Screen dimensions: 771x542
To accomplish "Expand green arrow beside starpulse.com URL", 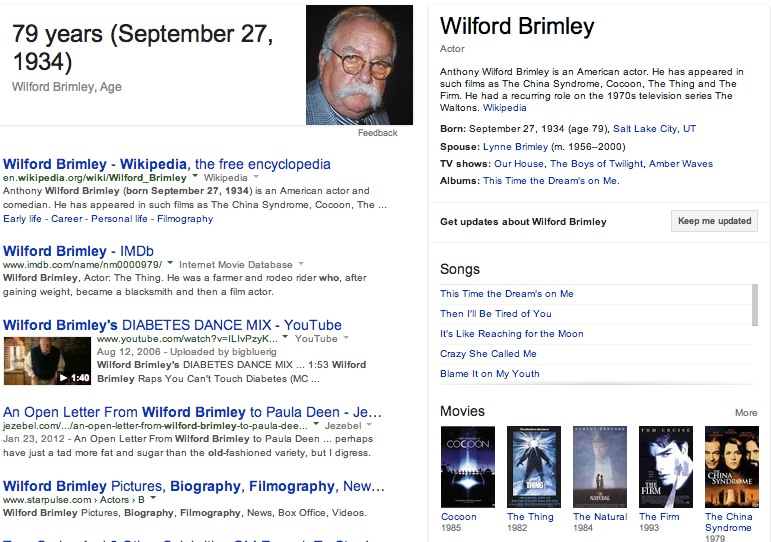I will click(x=153, y=498).
